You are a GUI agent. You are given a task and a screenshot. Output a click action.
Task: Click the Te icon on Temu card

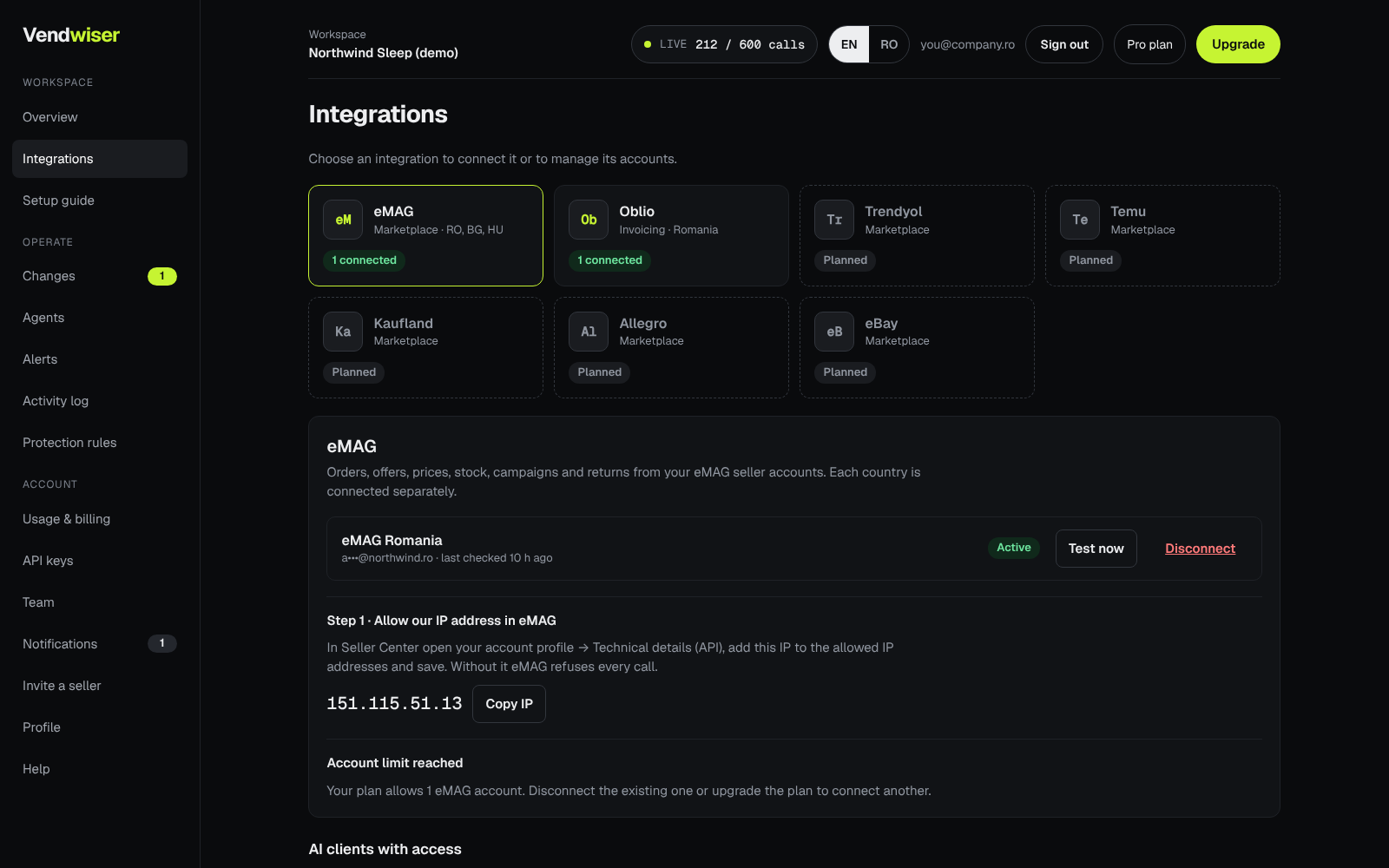point(1080,220)
